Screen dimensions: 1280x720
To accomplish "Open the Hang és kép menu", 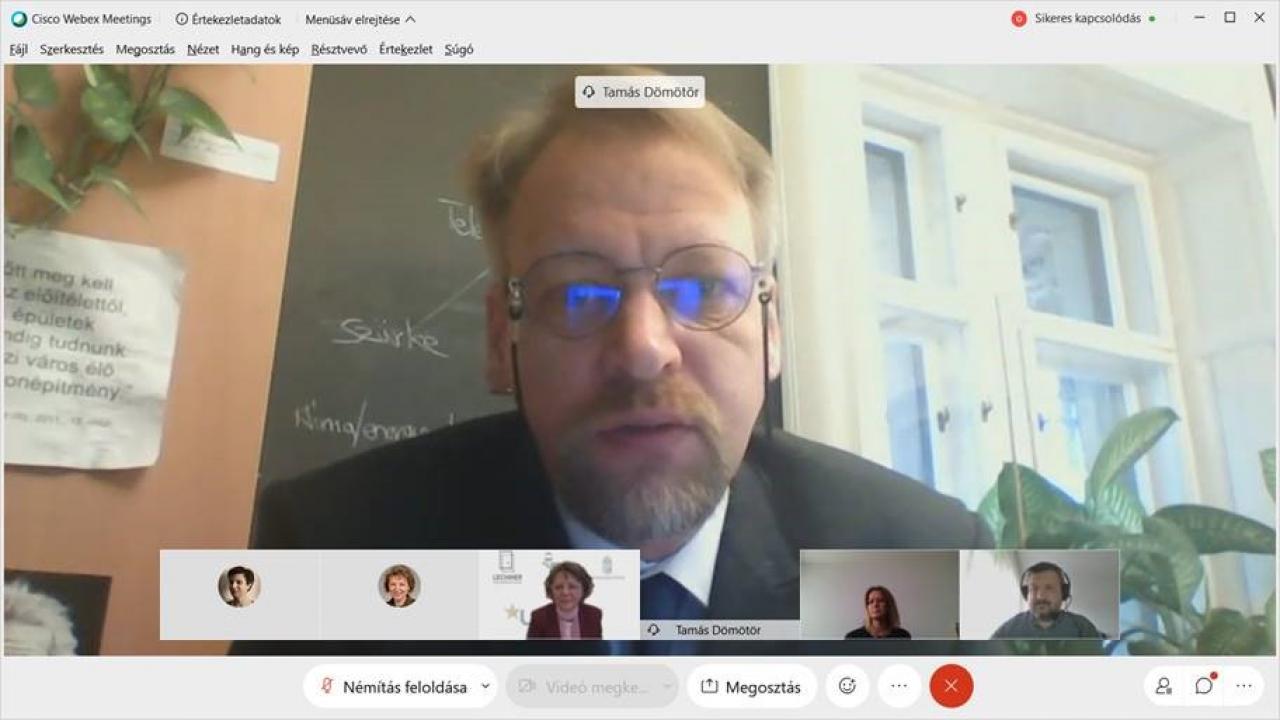I will (265, 49).
